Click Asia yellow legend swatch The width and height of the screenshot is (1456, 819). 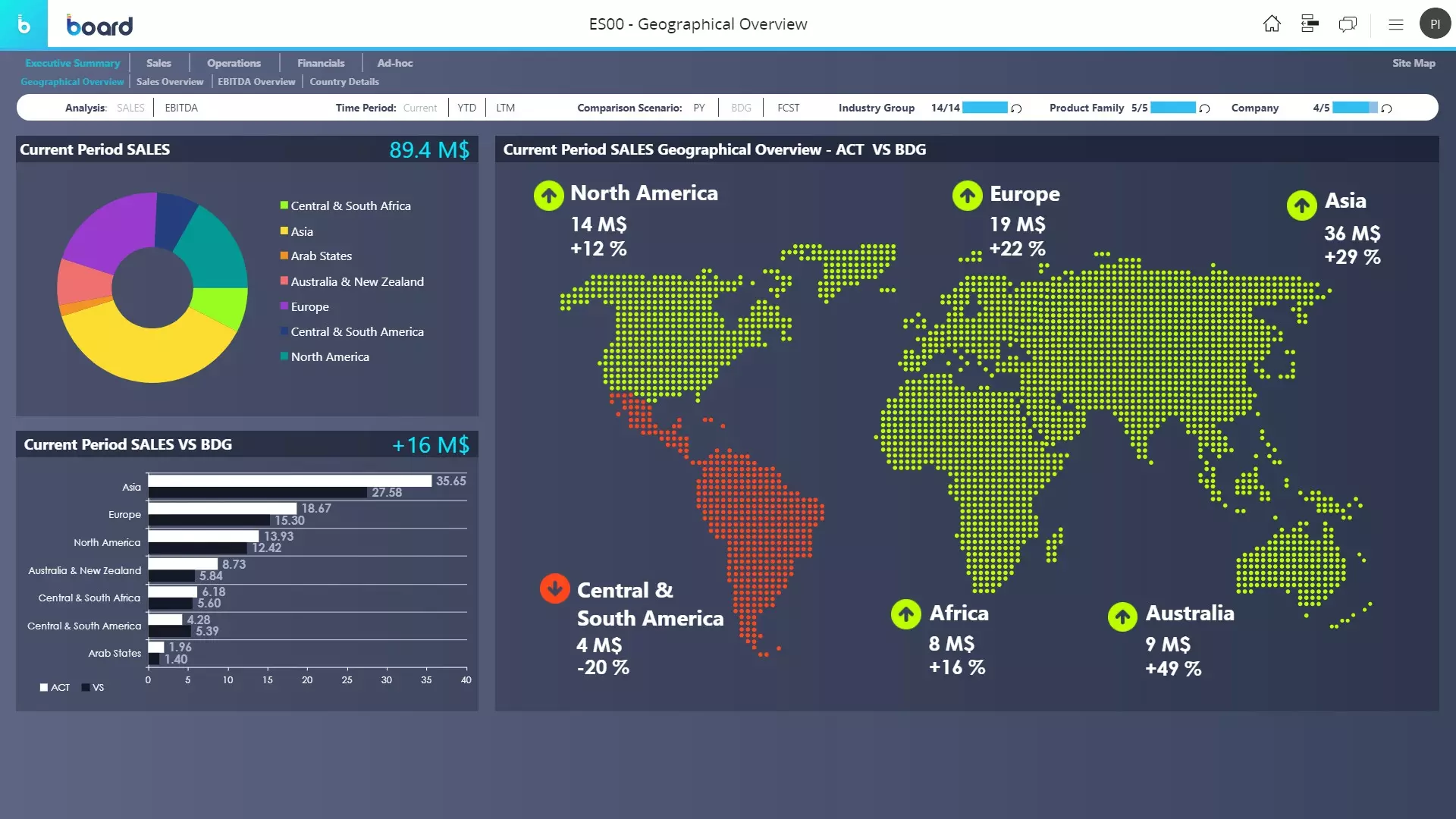284,231
